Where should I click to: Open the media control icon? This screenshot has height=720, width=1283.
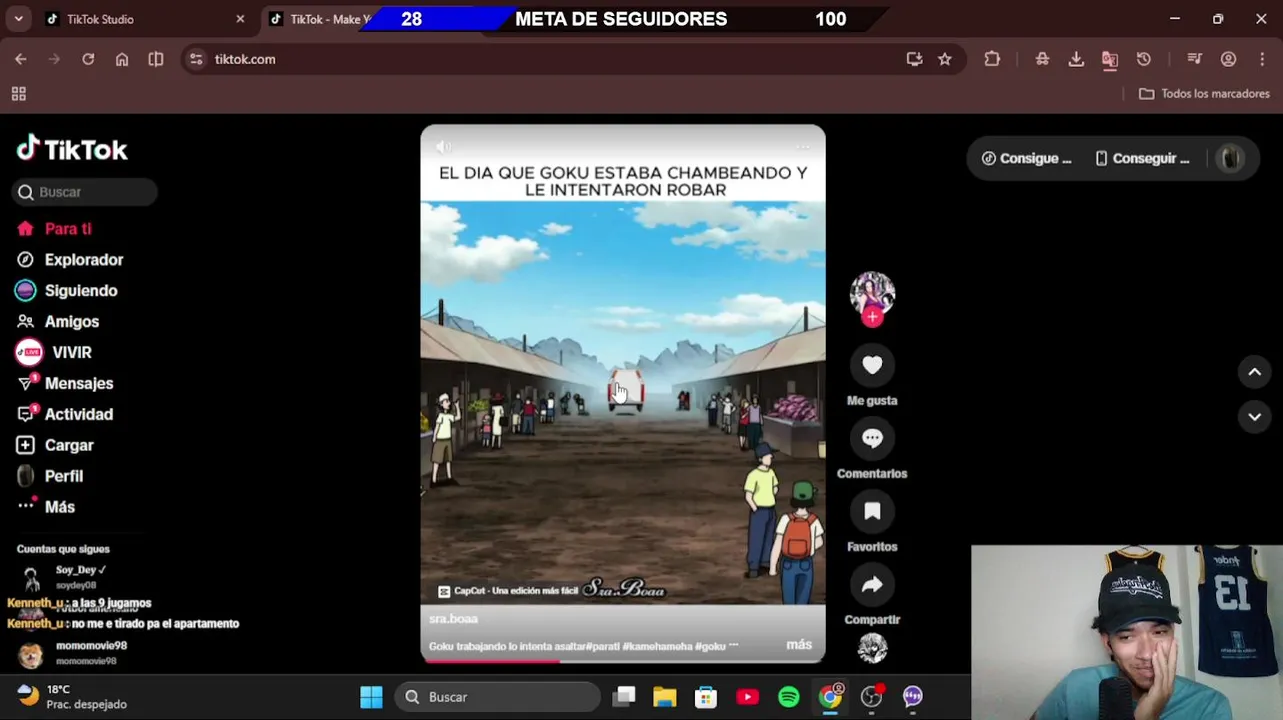tap(1194, 59)
